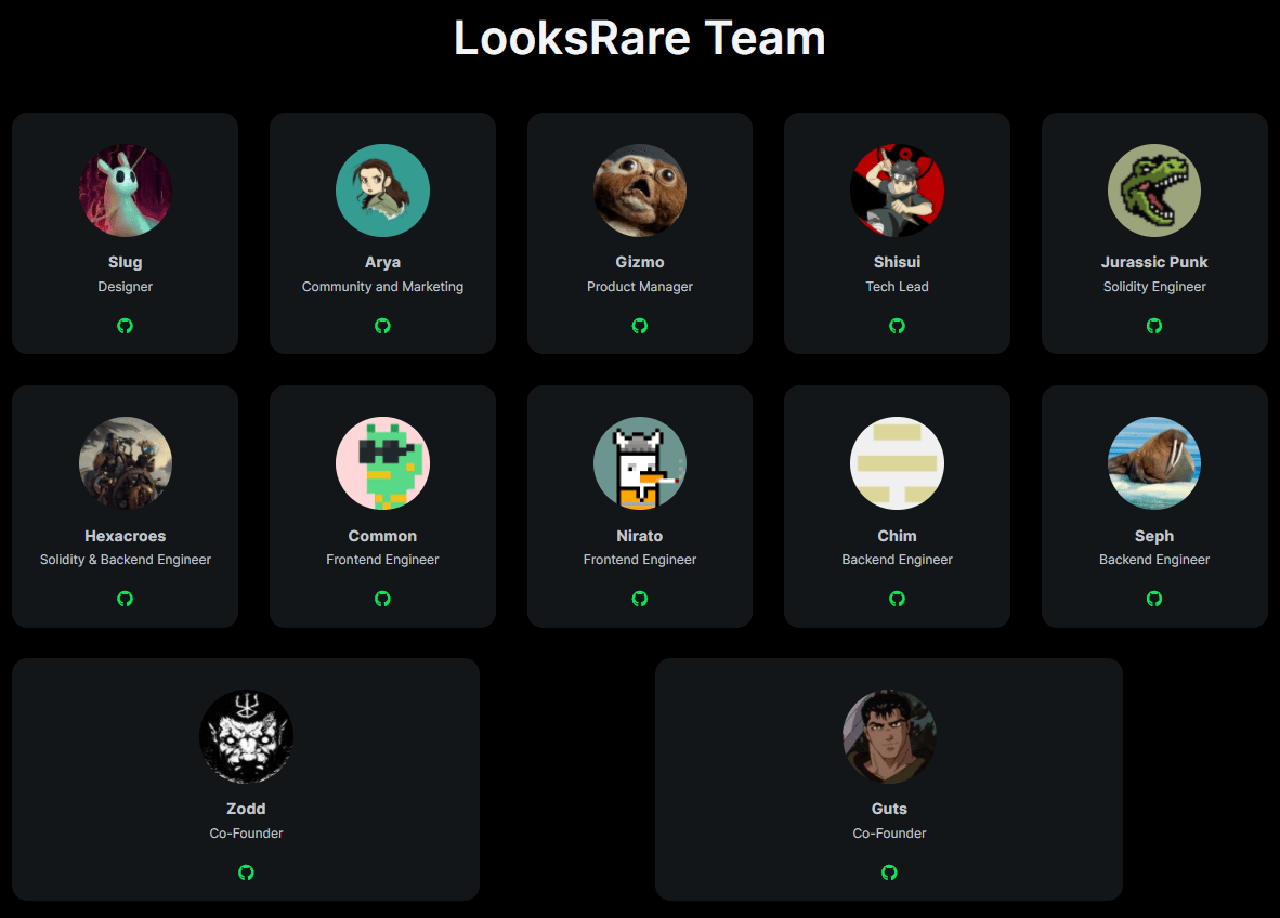The image size is (1280, 918).
Task: Click 'Co-Founder' under Guts
Action: (x=889, y=833)
